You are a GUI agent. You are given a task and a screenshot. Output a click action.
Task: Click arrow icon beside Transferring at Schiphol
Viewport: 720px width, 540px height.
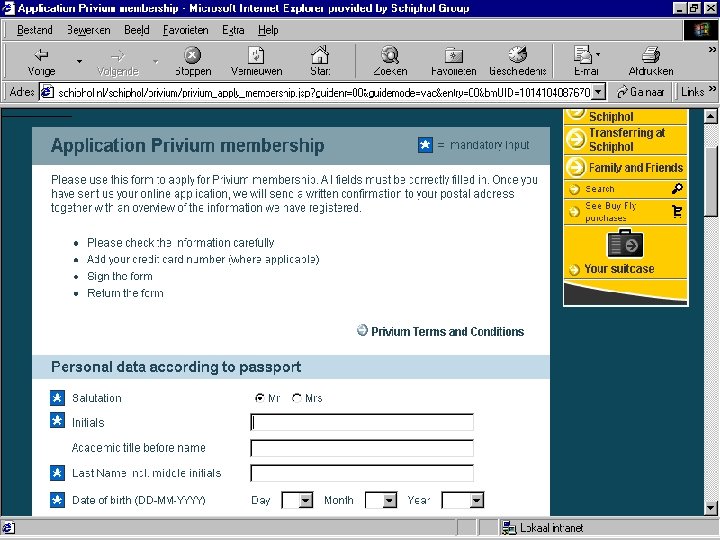pos(576,139)
